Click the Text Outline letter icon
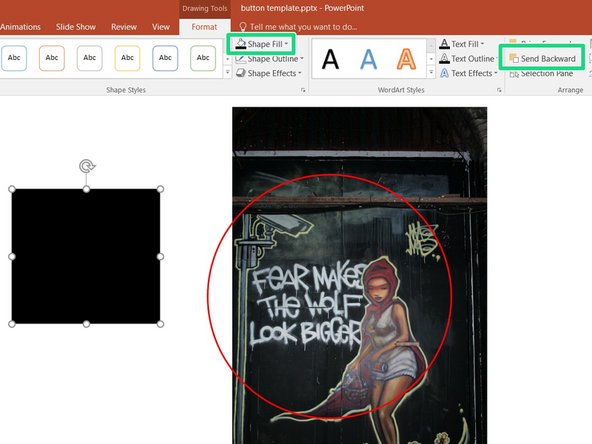Image resolution: width=592 pixels, height=444 pixels. (444, 59)
